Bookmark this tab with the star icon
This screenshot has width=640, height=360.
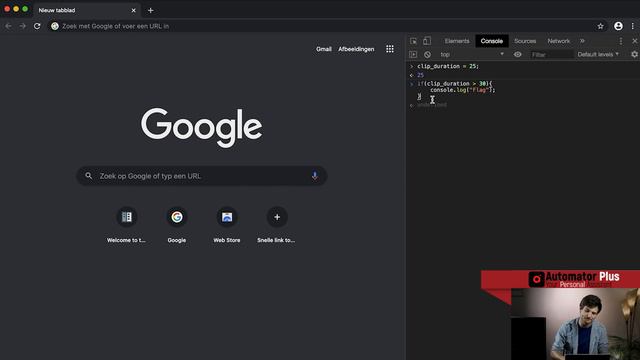pos(600,26)
